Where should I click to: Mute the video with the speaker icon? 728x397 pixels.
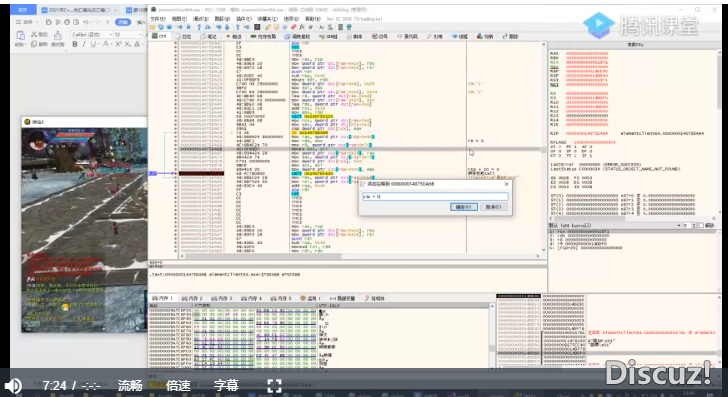pyautogui.click(x=13, y=385)
